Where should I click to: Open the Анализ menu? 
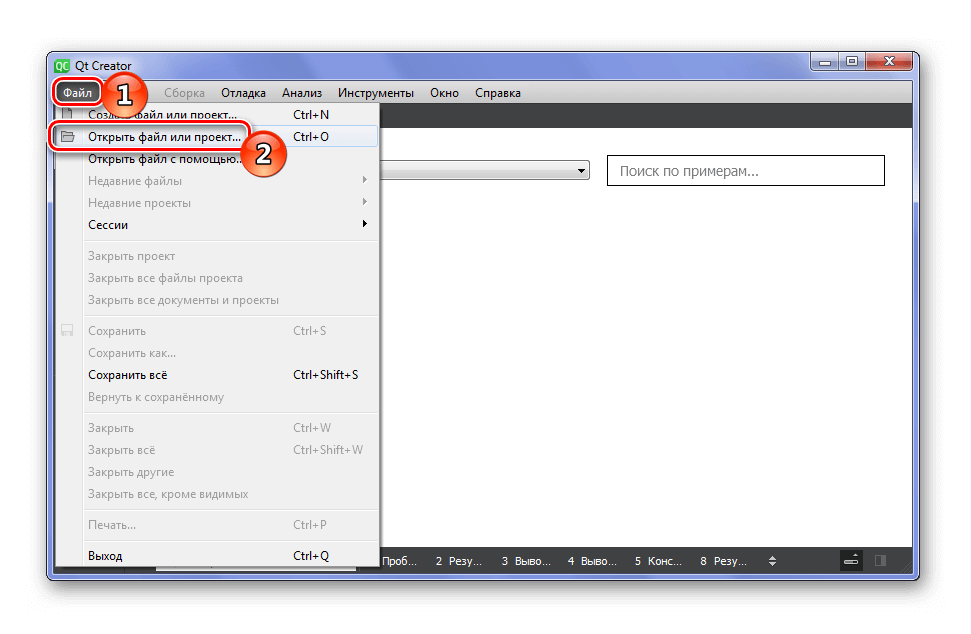point(302,93)
